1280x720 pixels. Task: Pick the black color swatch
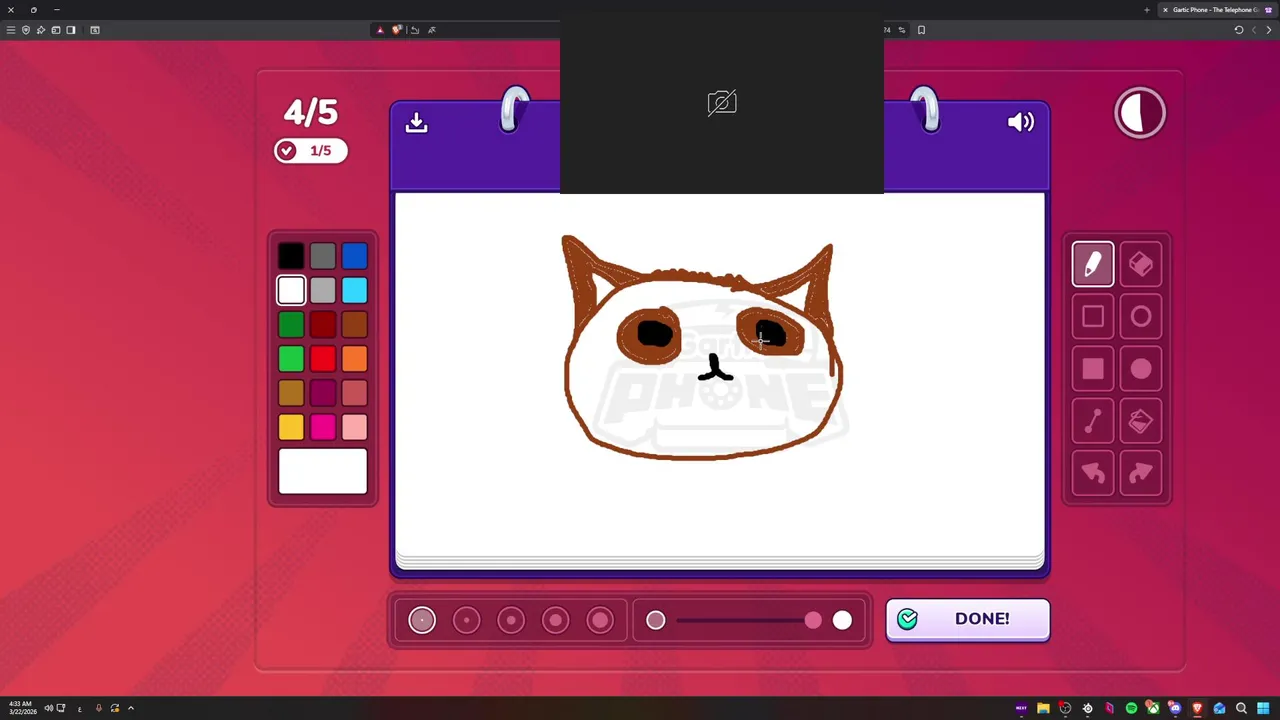pyautogui.click(x=291, y=257)
